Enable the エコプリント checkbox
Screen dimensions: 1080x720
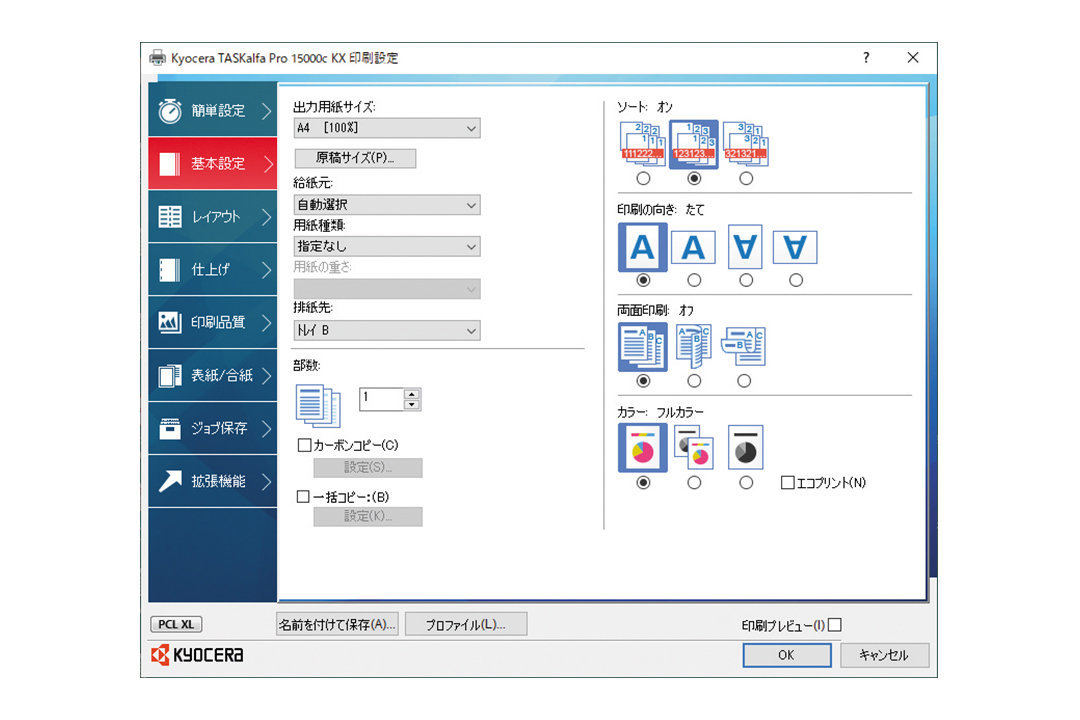point(787,482)
